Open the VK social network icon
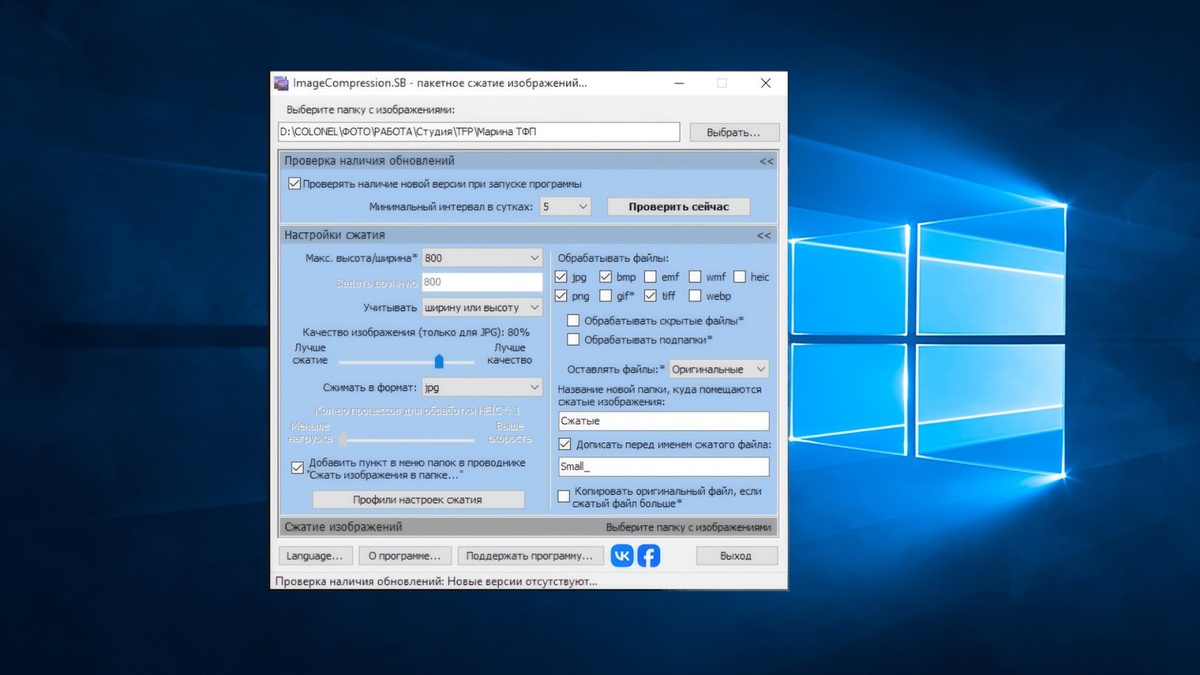This screenshot has height=675, width=1200. [x=622, y=556]
